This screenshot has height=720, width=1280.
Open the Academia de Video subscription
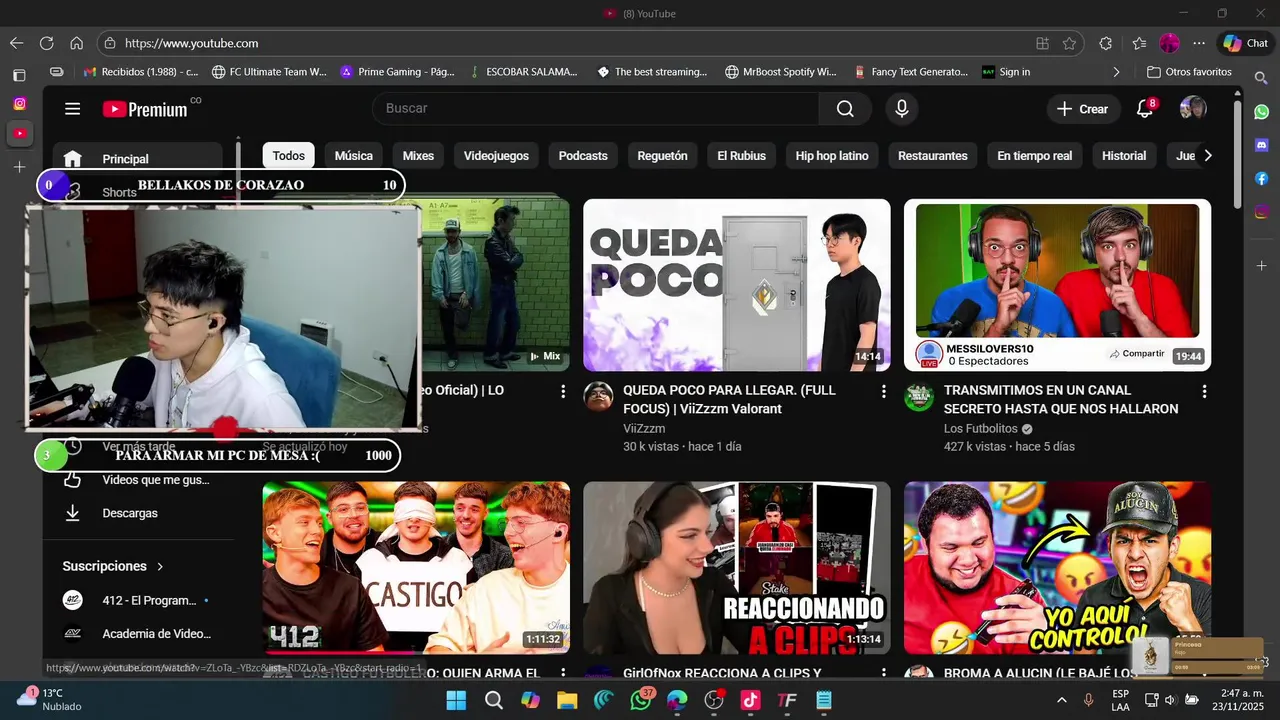click(139, 633)
